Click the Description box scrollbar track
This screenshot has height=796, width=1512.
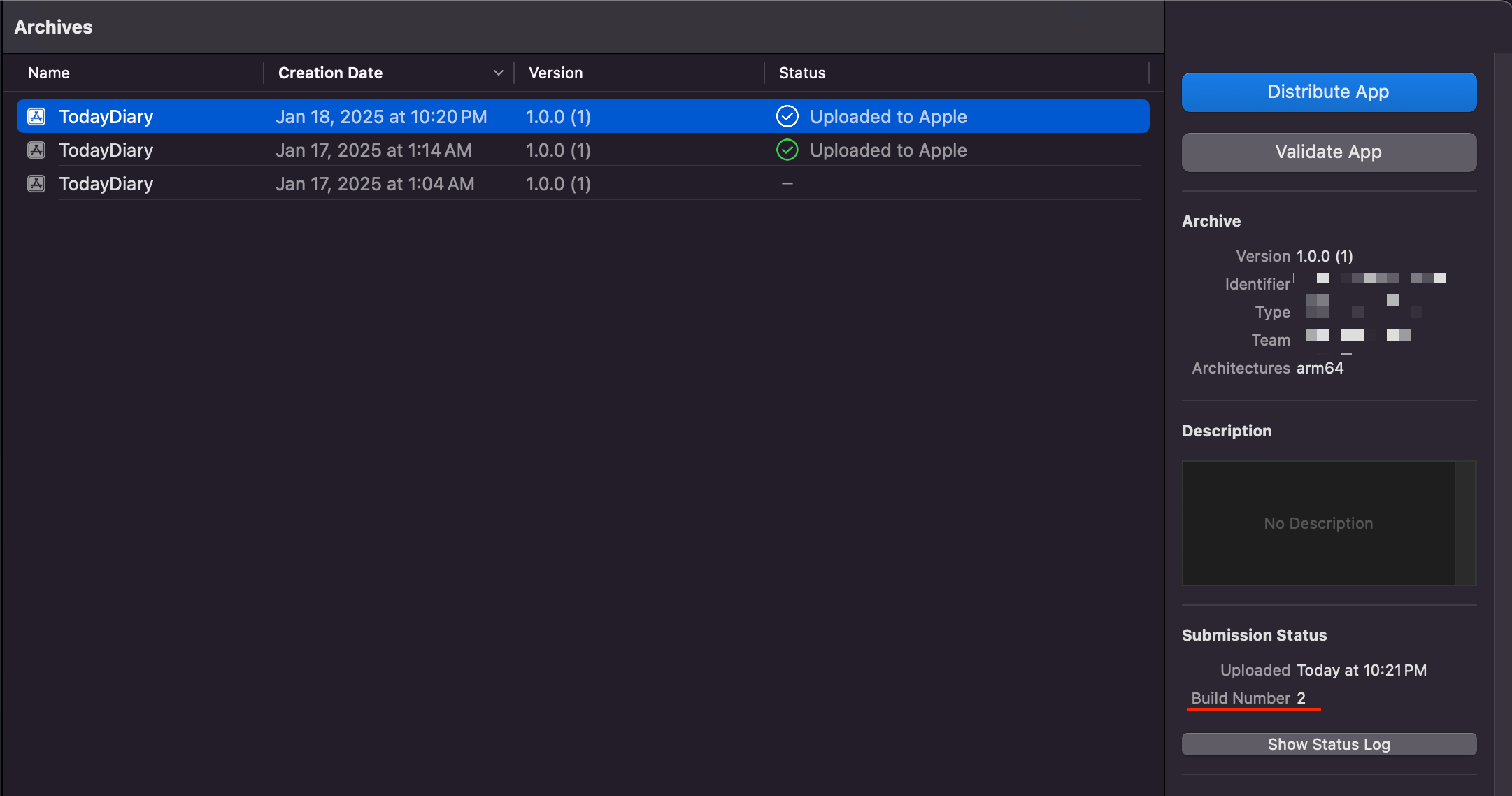tap(1465, 523)
